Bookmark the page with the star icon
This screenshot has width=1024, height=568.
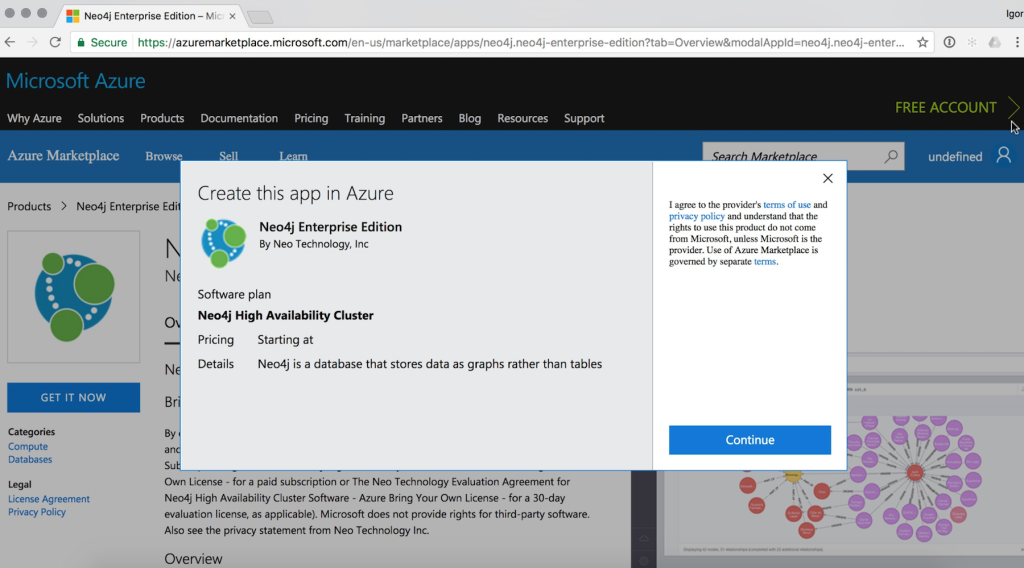pos(922,42)
